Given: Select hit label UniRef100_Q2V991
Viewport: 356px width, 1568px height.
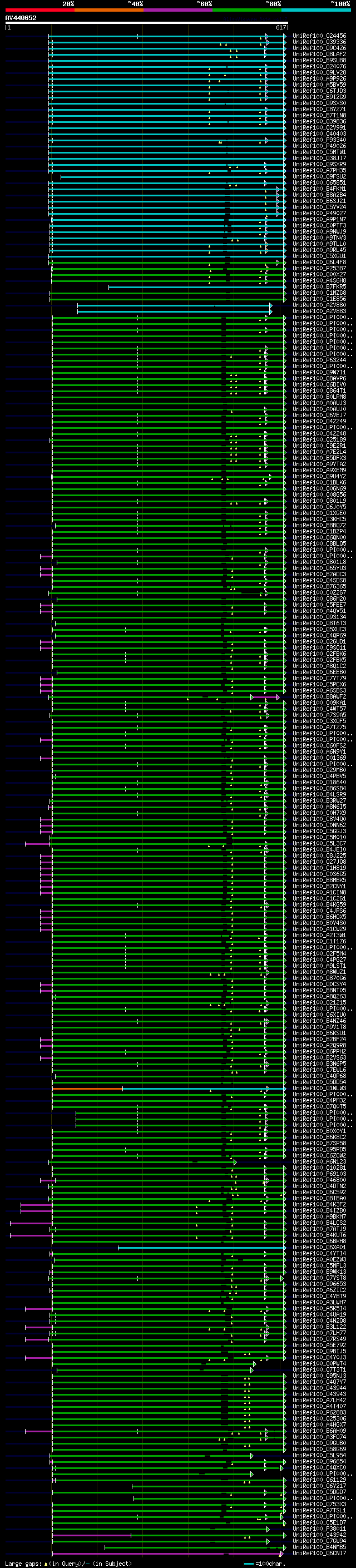Looking at the screenshot, I should coord(319,127).
